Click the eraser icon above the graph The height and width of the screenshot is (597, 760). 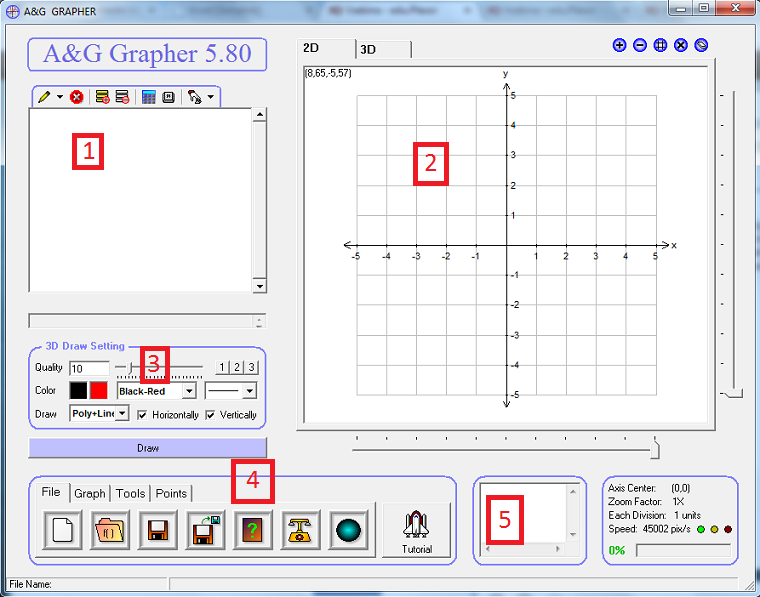[701, 45]
